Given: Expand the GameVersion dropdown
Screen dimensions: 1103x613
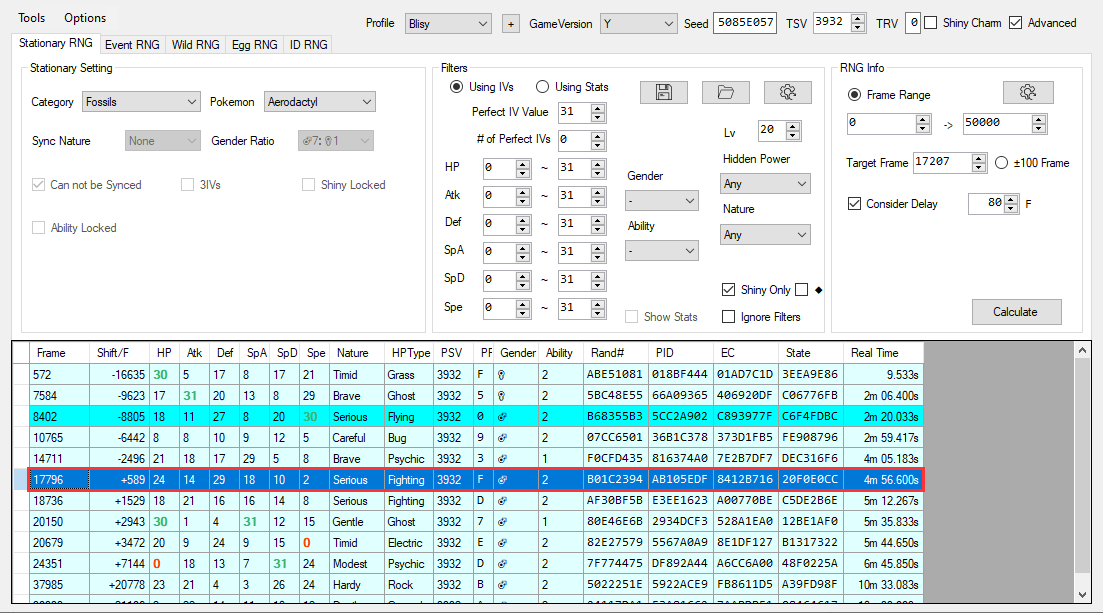Looking at the screenshot, I should 639,24.
